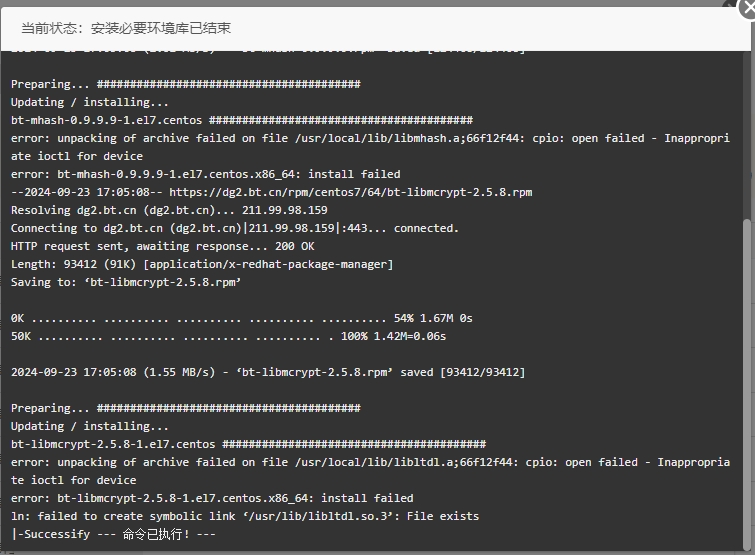Click the bt-mhash install failed error line
755x555 pixels.
pos(206,174)
